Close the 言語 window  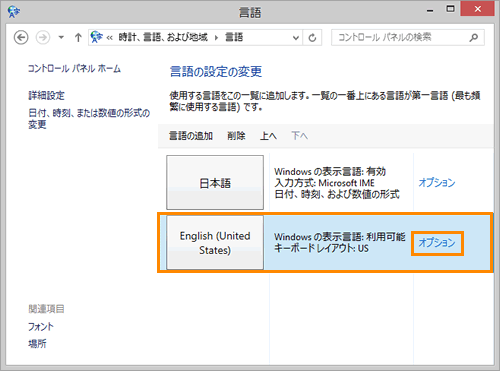tap(478, 9)
